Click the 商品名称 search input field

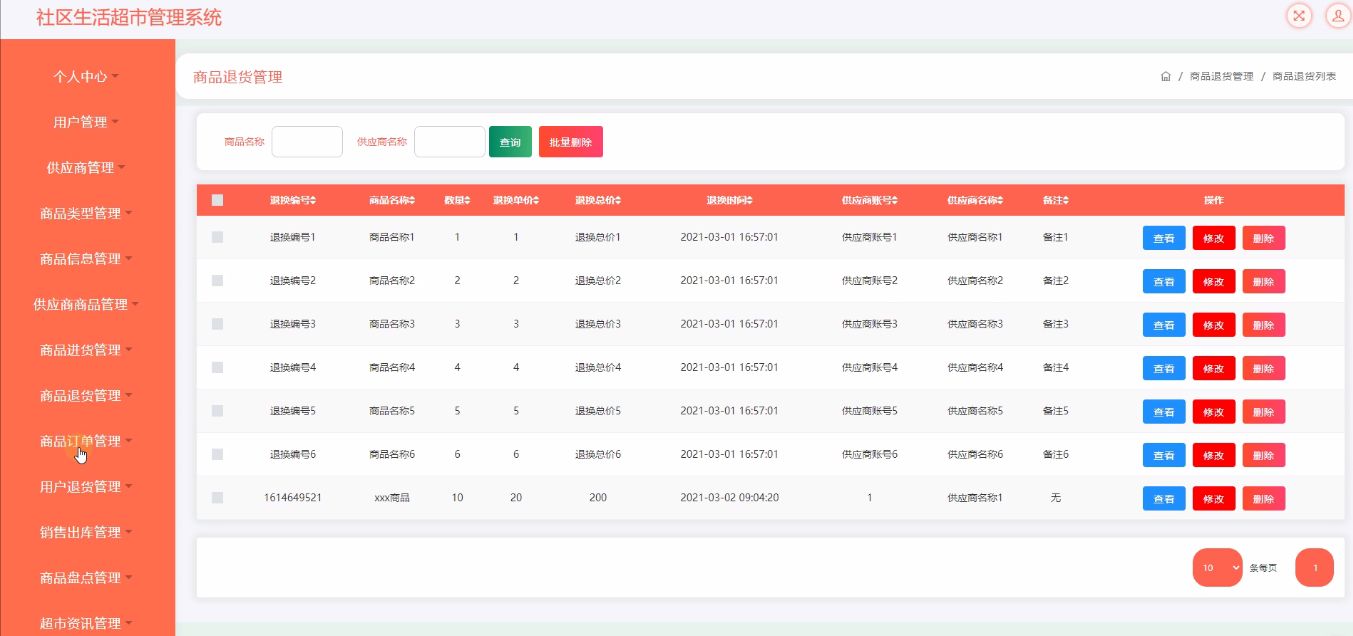pos(307,142)
